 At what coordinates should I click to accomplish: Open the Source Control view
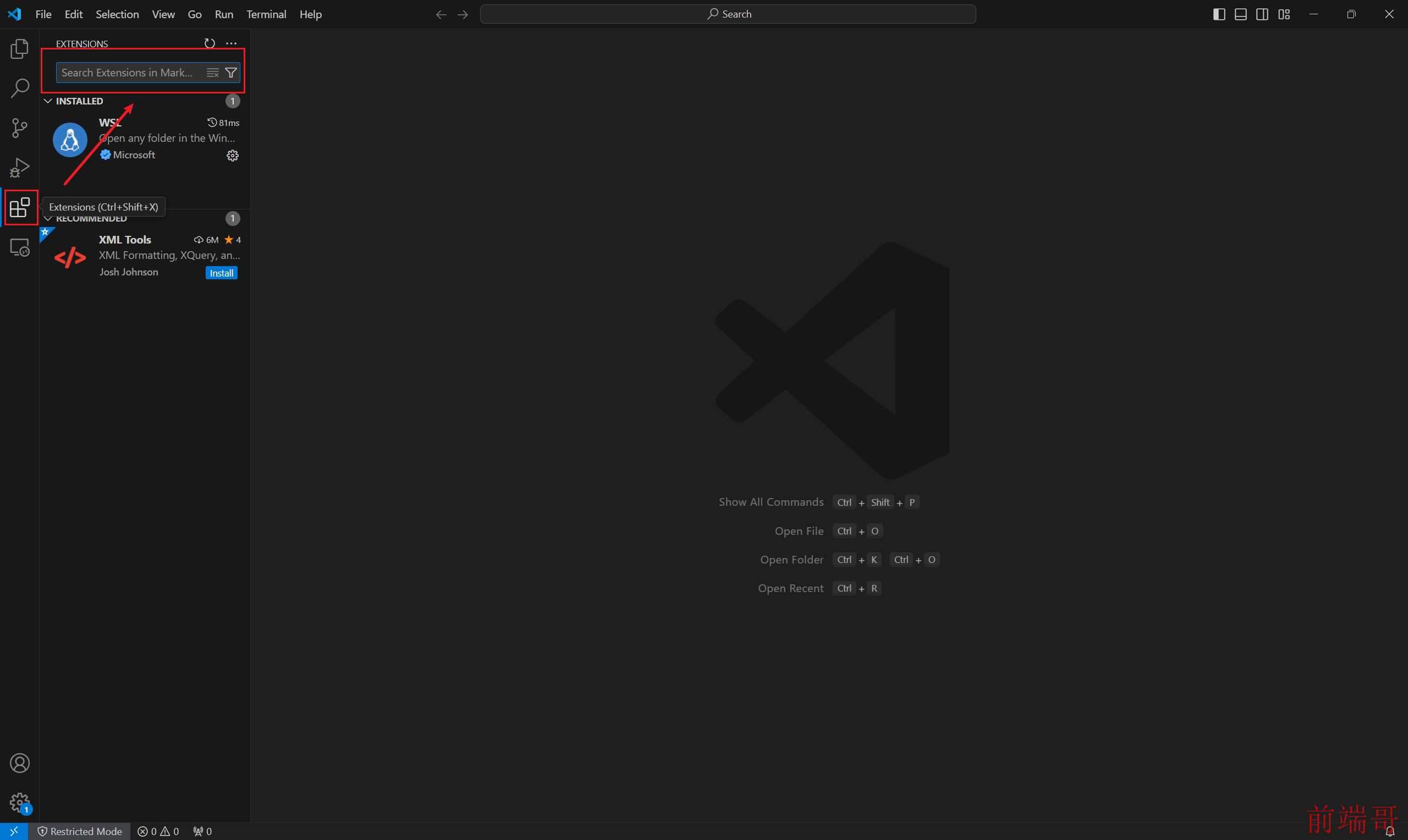(19, 128)
